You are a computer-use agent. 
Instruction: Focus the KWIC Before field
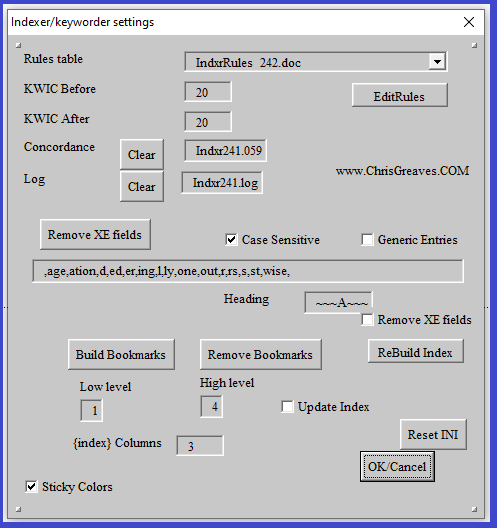208,92
